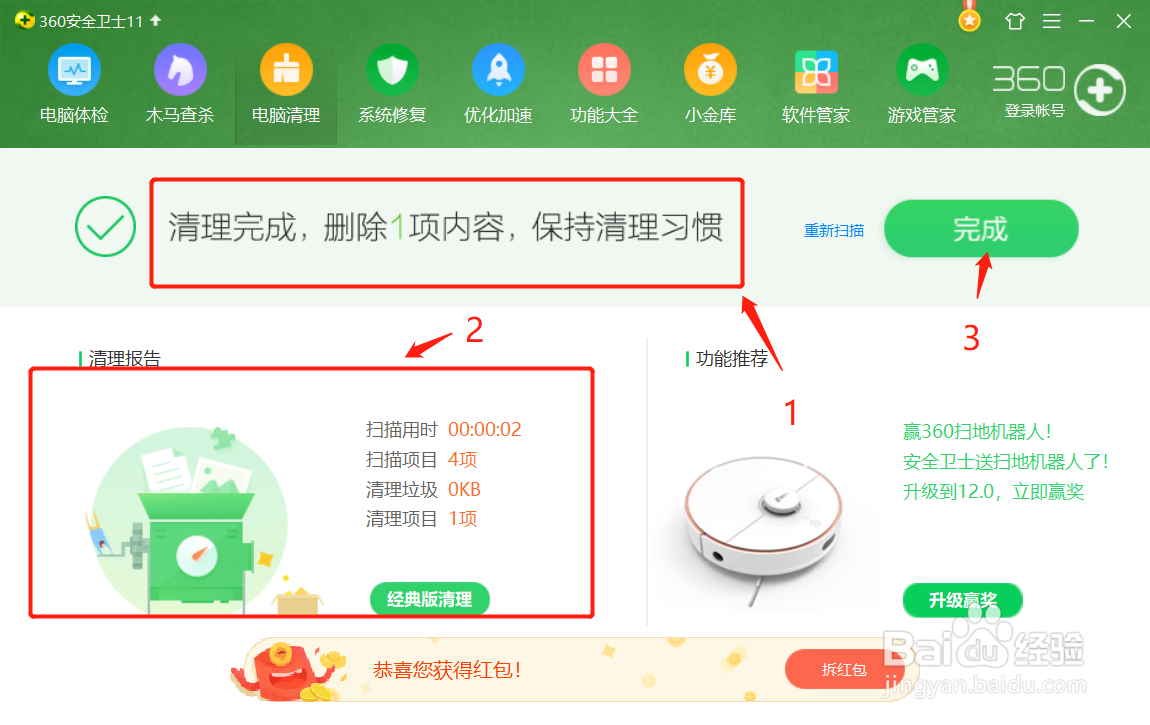Click the 经典版清理 button
Viewport: 1150px width, 725px height.
[x=430, y=599]
